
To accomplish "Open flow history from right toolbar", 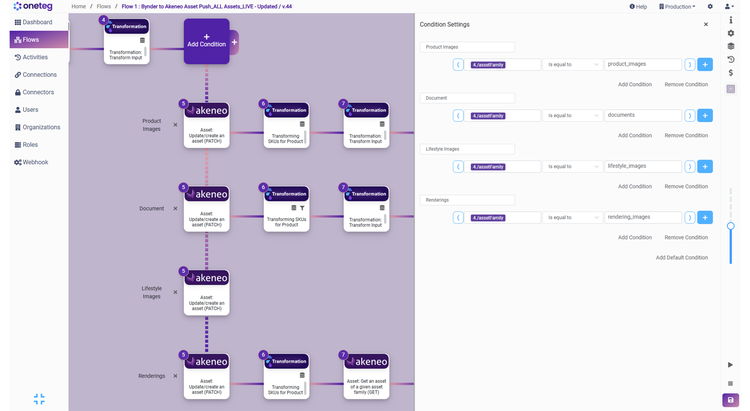I will pyautogui.click(x=731, y=60).
